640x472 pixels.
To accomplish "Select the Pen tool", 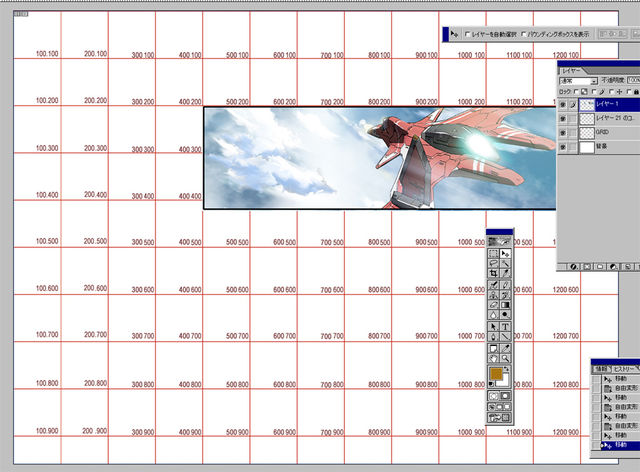I will pos(493,337).
